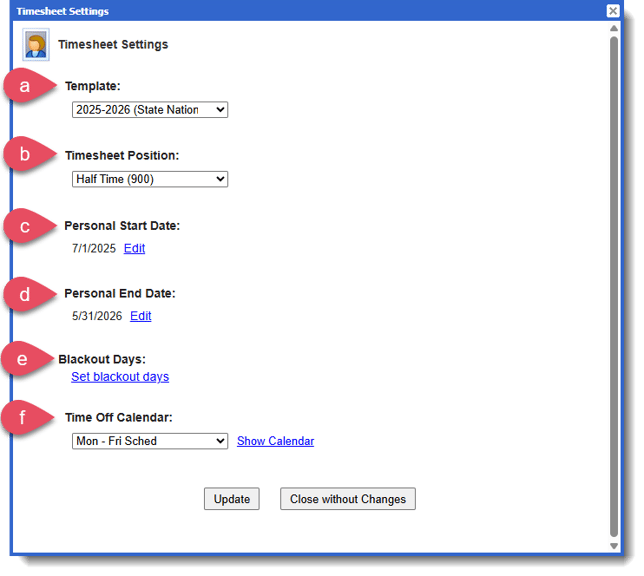Click the scrollbar up arrow
Image resolution: width=644 pixels, height=576 pixels.
(614, 29)
